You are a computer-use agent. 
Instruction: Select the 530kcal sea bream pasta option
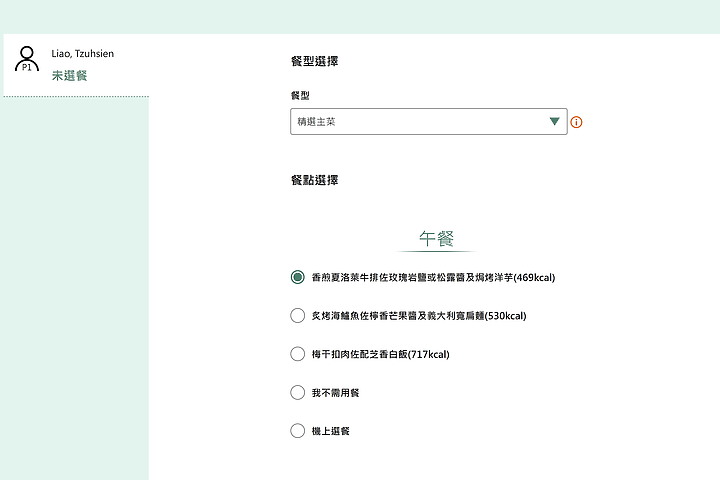pos(298,316)
